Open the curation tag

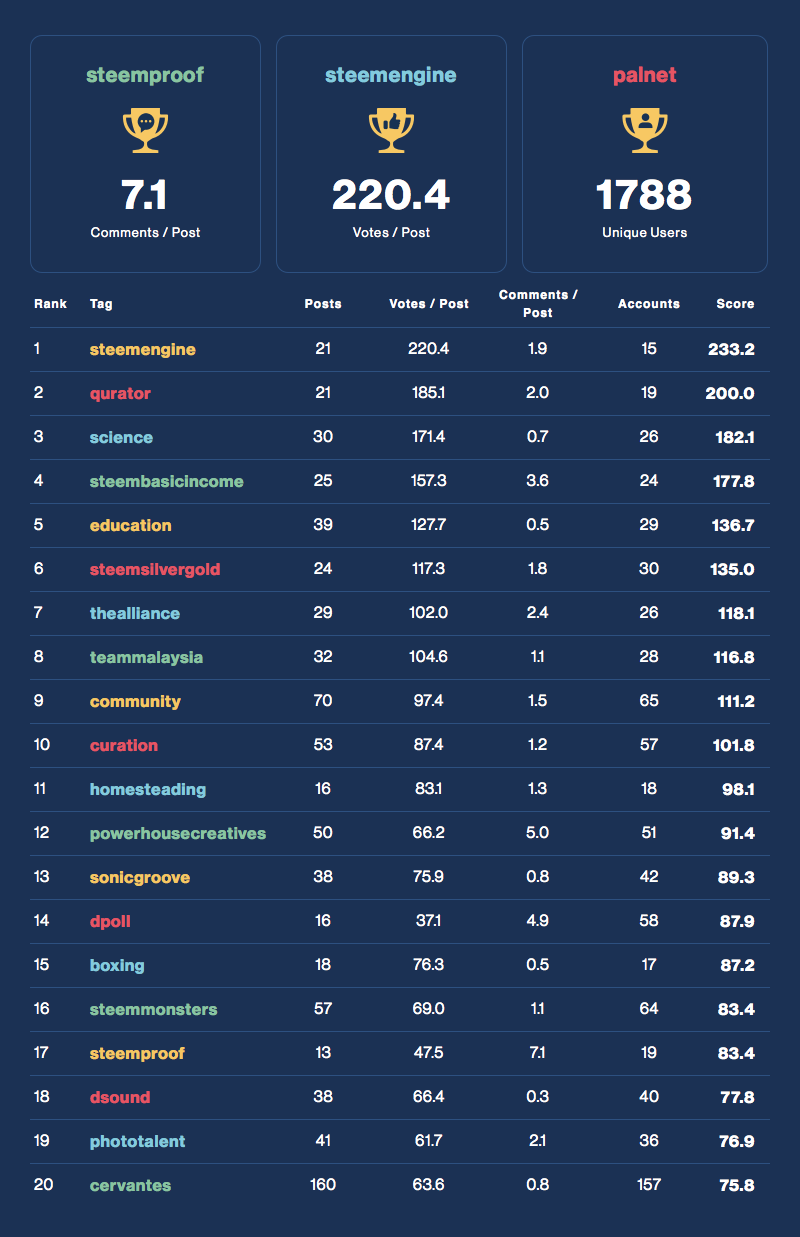124,745
